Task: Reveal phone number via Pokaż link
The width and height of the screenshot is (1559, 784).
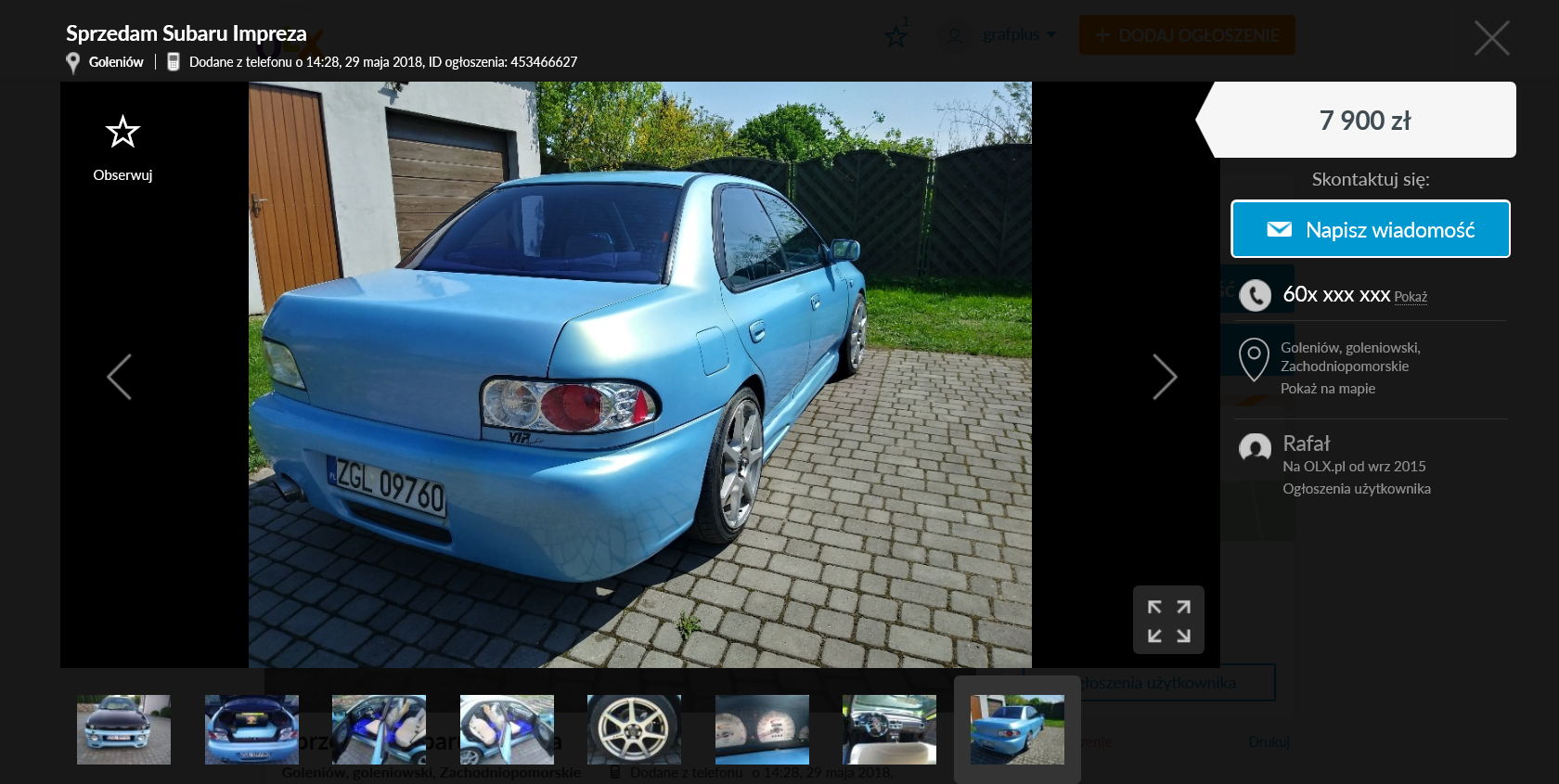Action: pos(1410,297)
